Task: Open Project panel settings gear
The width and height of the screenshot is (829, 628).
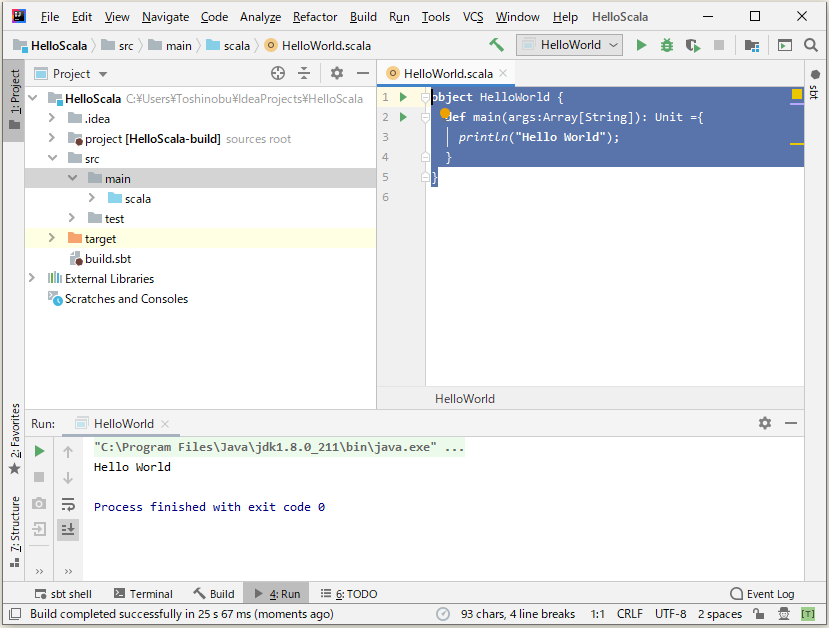Action: [337, 73]
